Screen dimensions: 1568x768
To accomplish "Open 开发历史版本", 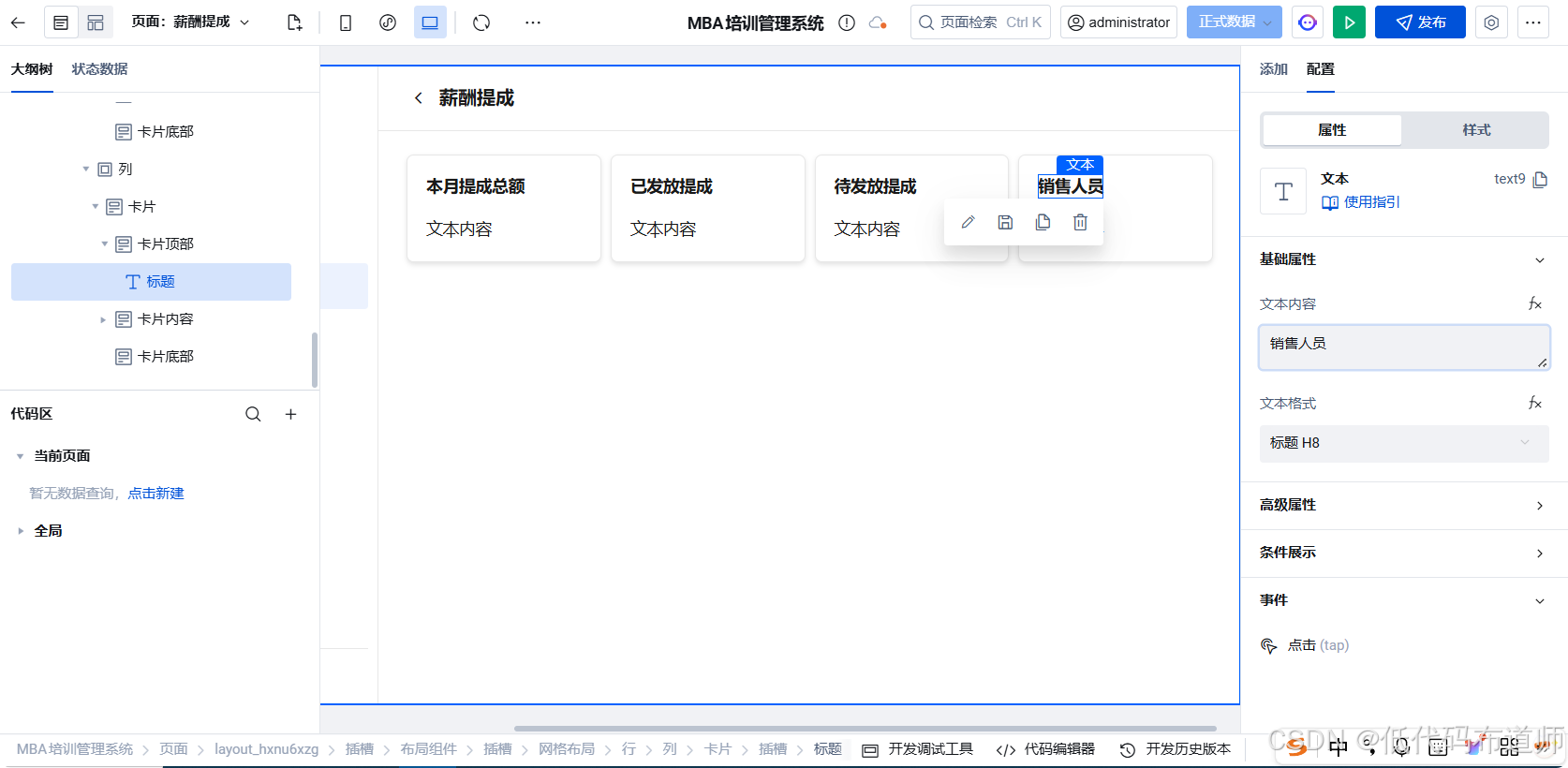I will (1176, 749).
